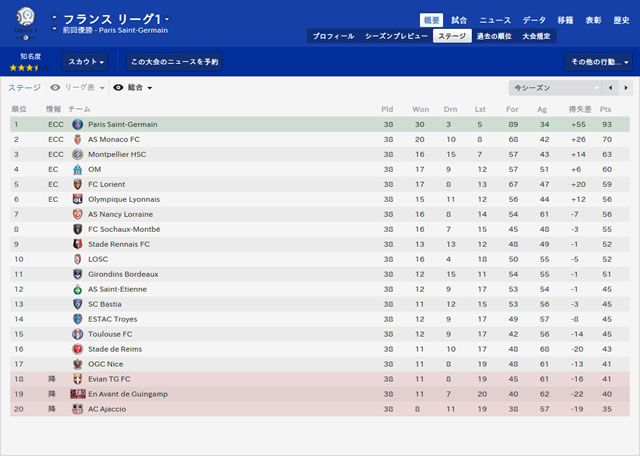Viewport: 640px width, 456px height.
Task: Click the Paris Saint-Germain club crest
Action: pos(78,125)
